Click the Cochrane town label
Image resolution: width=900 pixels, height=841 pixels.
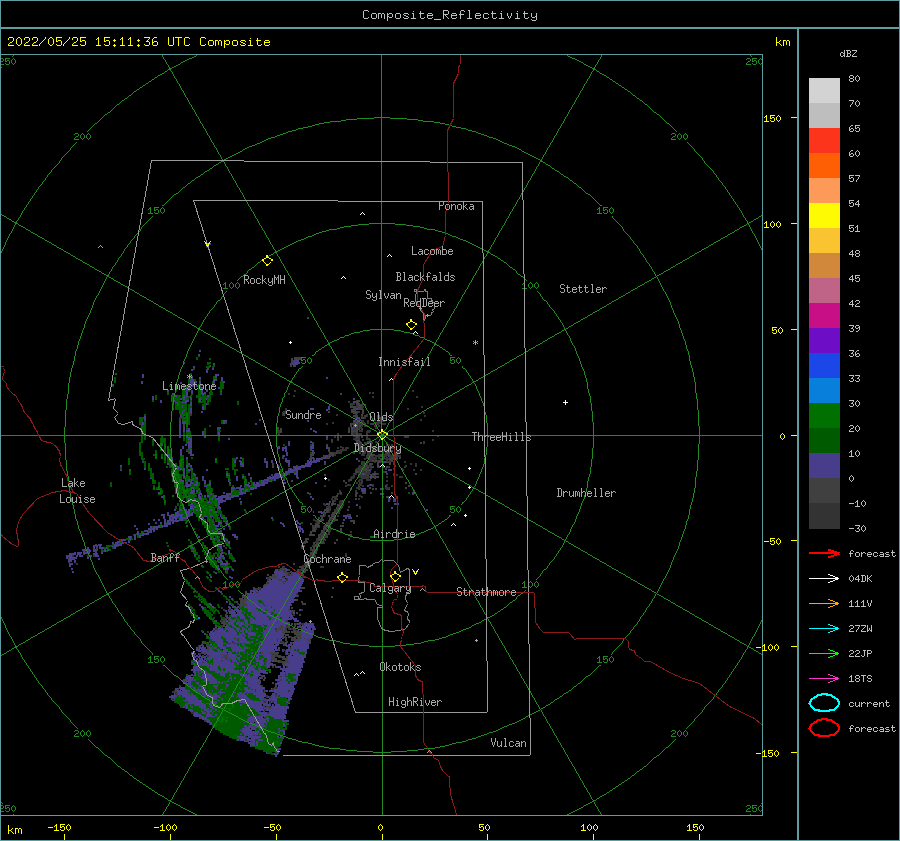pyautogui.click(x=327, y=559)
